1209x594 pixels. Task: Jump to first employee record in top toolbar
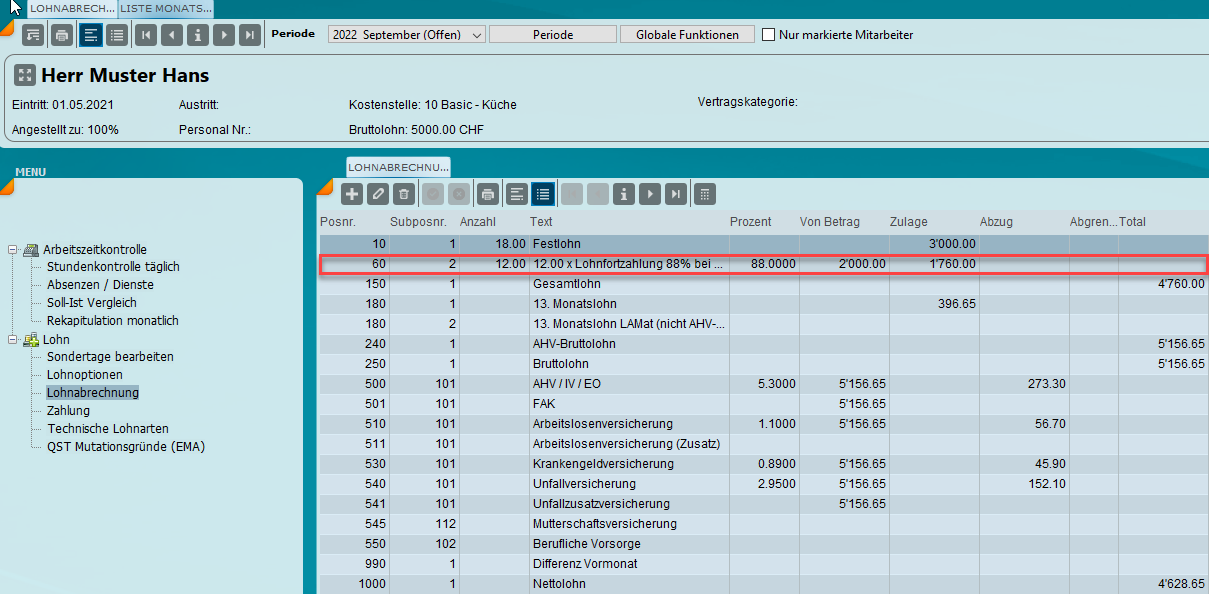(146, 35)
